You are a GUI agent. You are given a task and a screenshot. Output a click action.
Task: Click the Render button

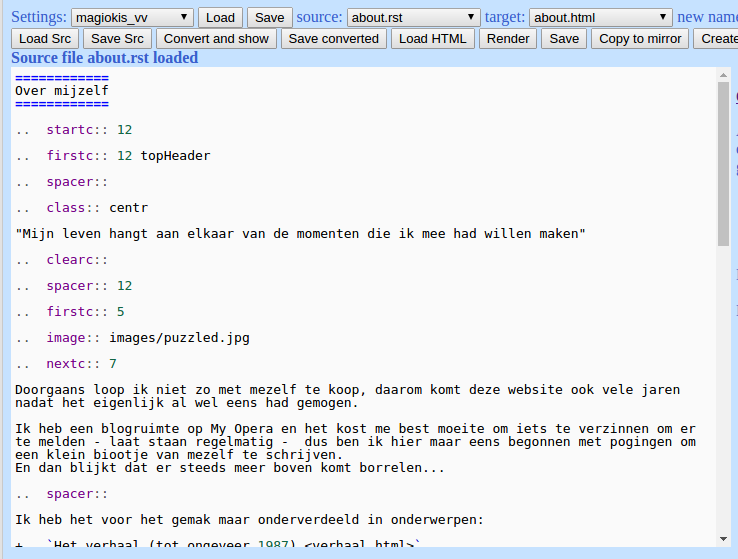[508, 39]
